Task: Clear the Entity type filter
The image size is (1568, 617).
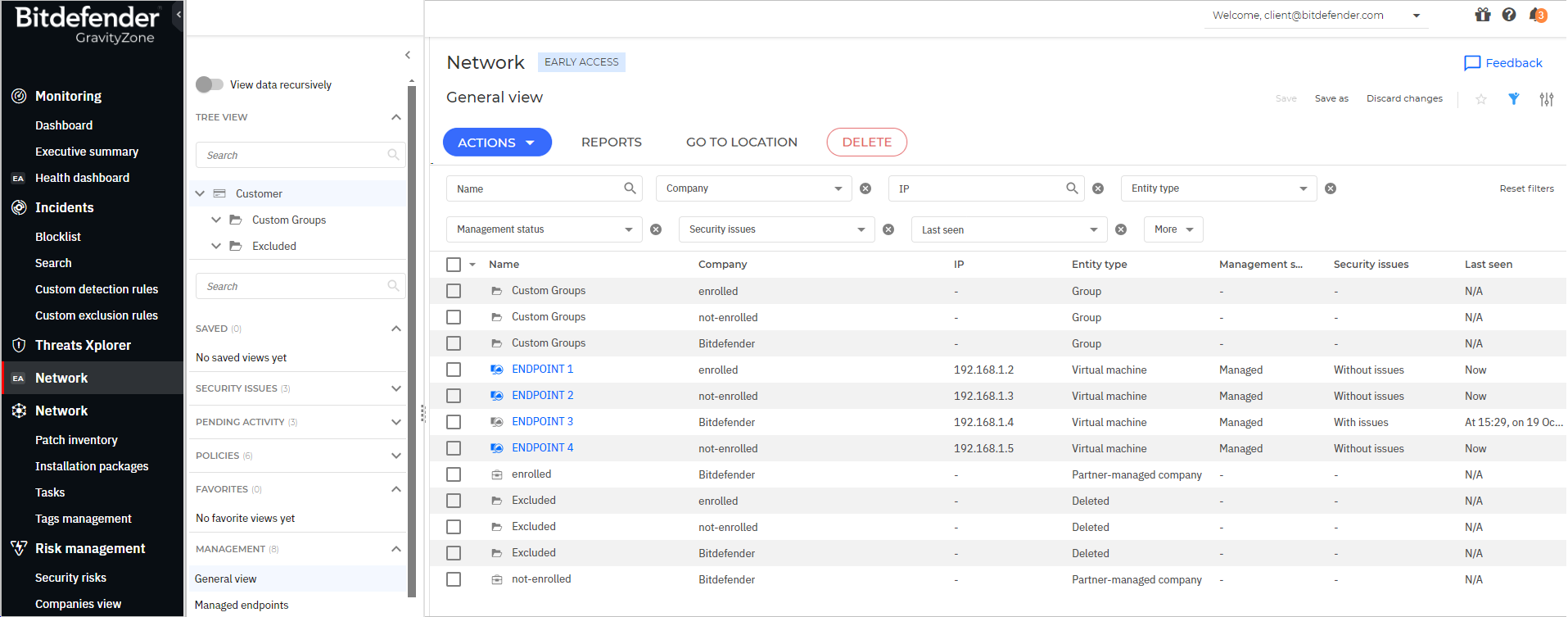Action: click(1331, 188)
